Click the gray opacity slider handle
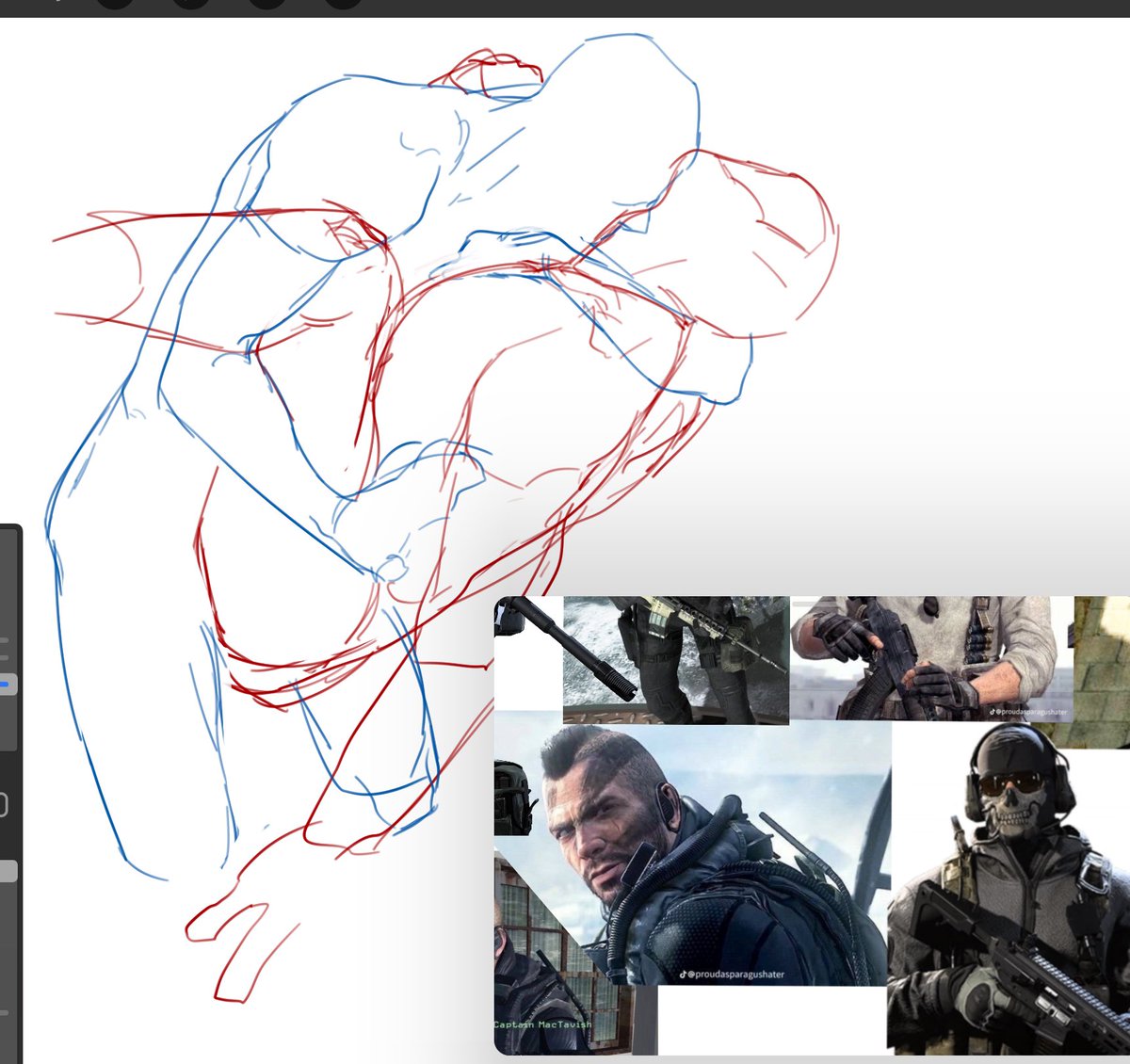The image size is (1130, 1064). (8, 871)
